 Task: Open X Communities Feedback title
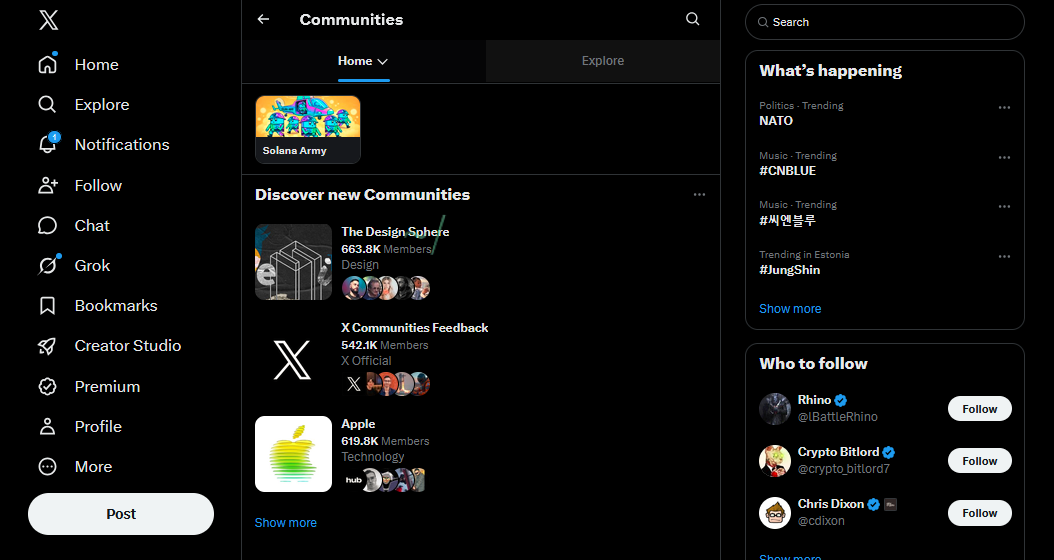tap(415, 327)
